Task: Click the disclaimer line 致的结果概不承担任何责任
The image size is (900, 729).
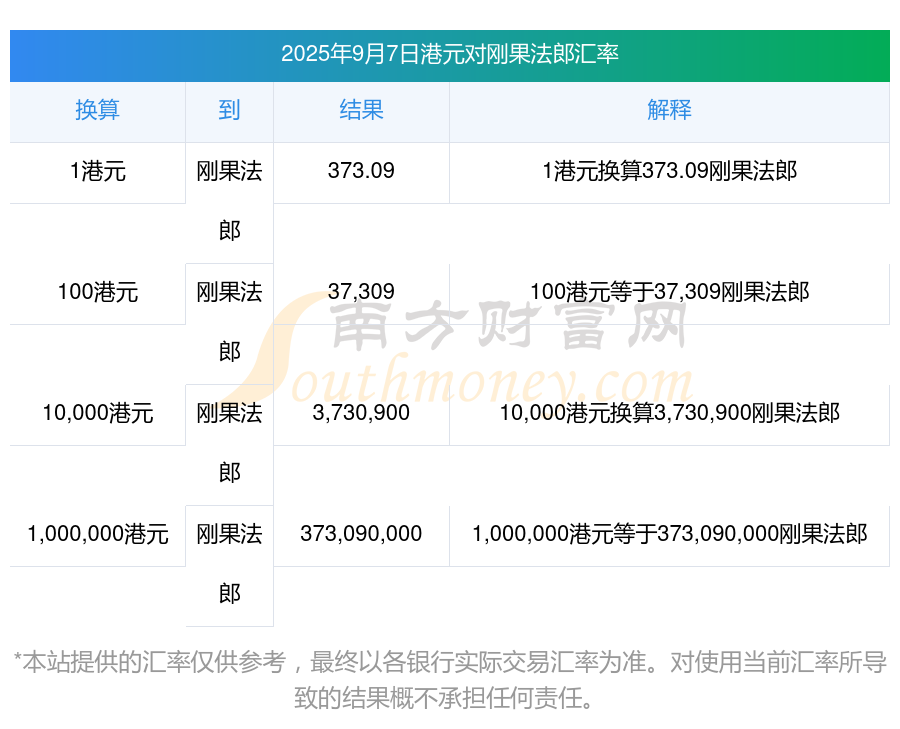Action: (443, 699)
